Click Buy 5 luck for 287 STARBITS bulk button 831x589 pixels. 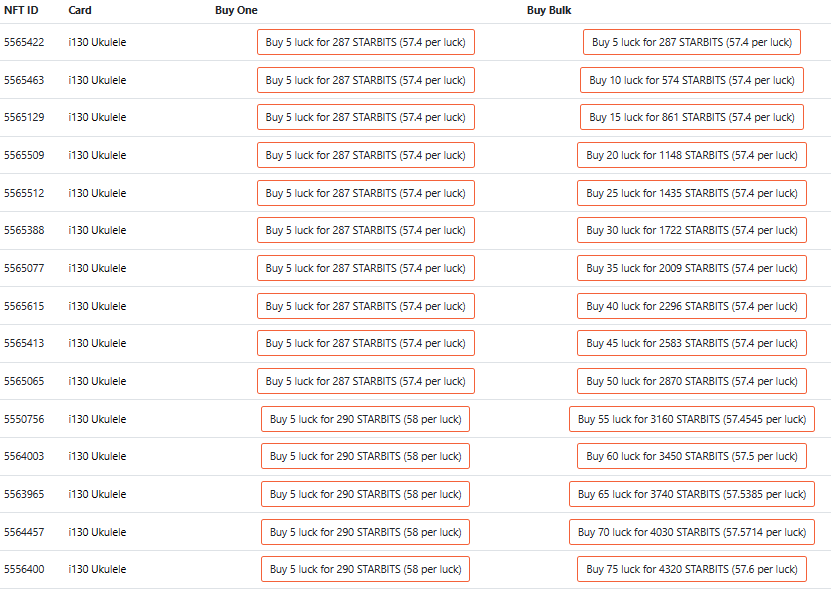691,42
